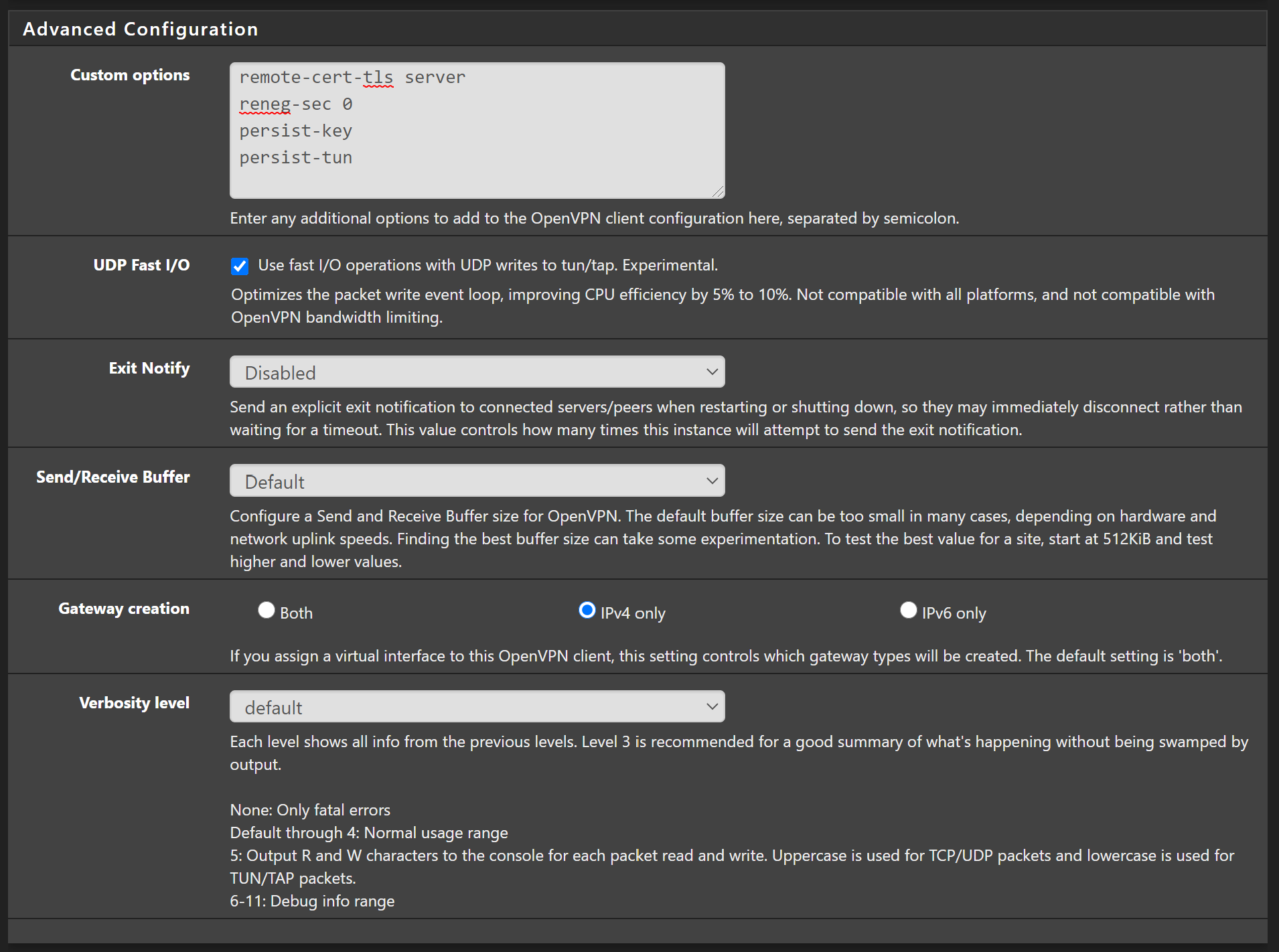
Task: Click the '6-11: Debug info range' line
Action: [x=312, y=901]
